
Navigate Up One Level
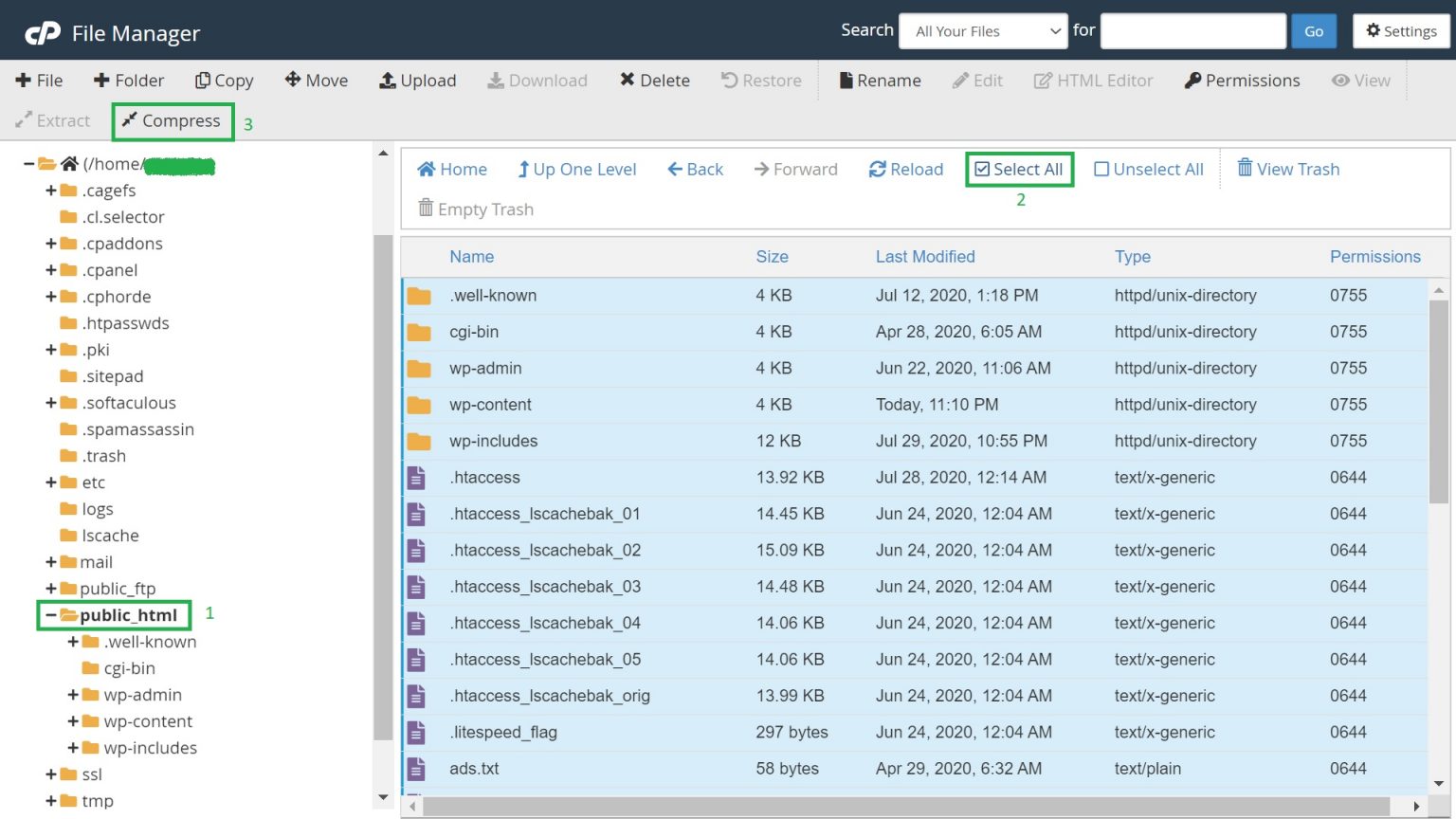[576, 169]
